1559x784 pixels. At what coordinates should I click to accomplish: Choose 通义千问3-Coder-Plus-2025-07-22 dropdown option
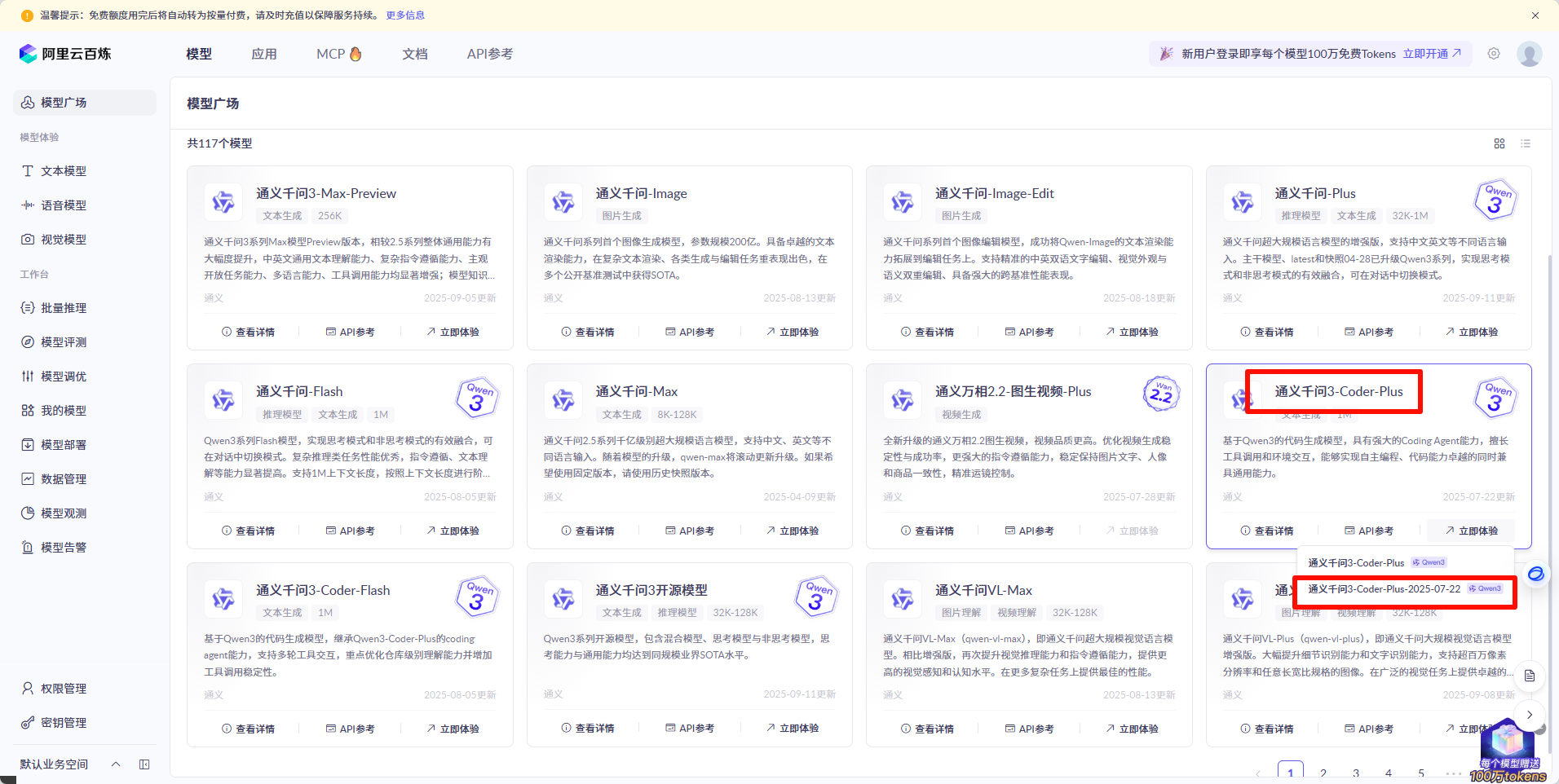[1406, 589]
